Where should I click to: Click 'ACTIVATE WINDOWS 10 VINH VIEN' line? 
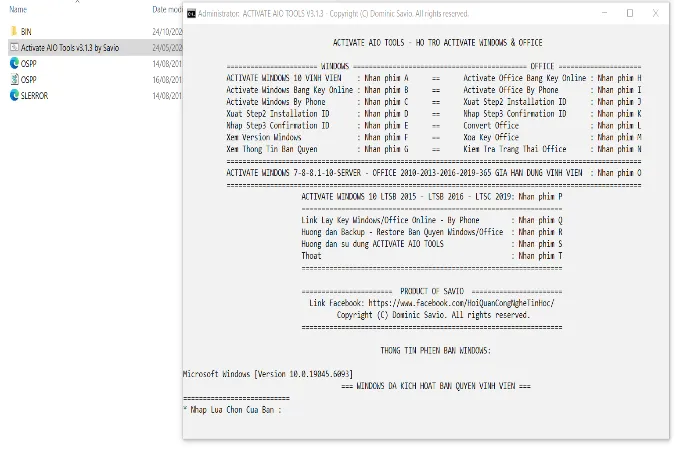pyautogui.click(x=317, y=78)
